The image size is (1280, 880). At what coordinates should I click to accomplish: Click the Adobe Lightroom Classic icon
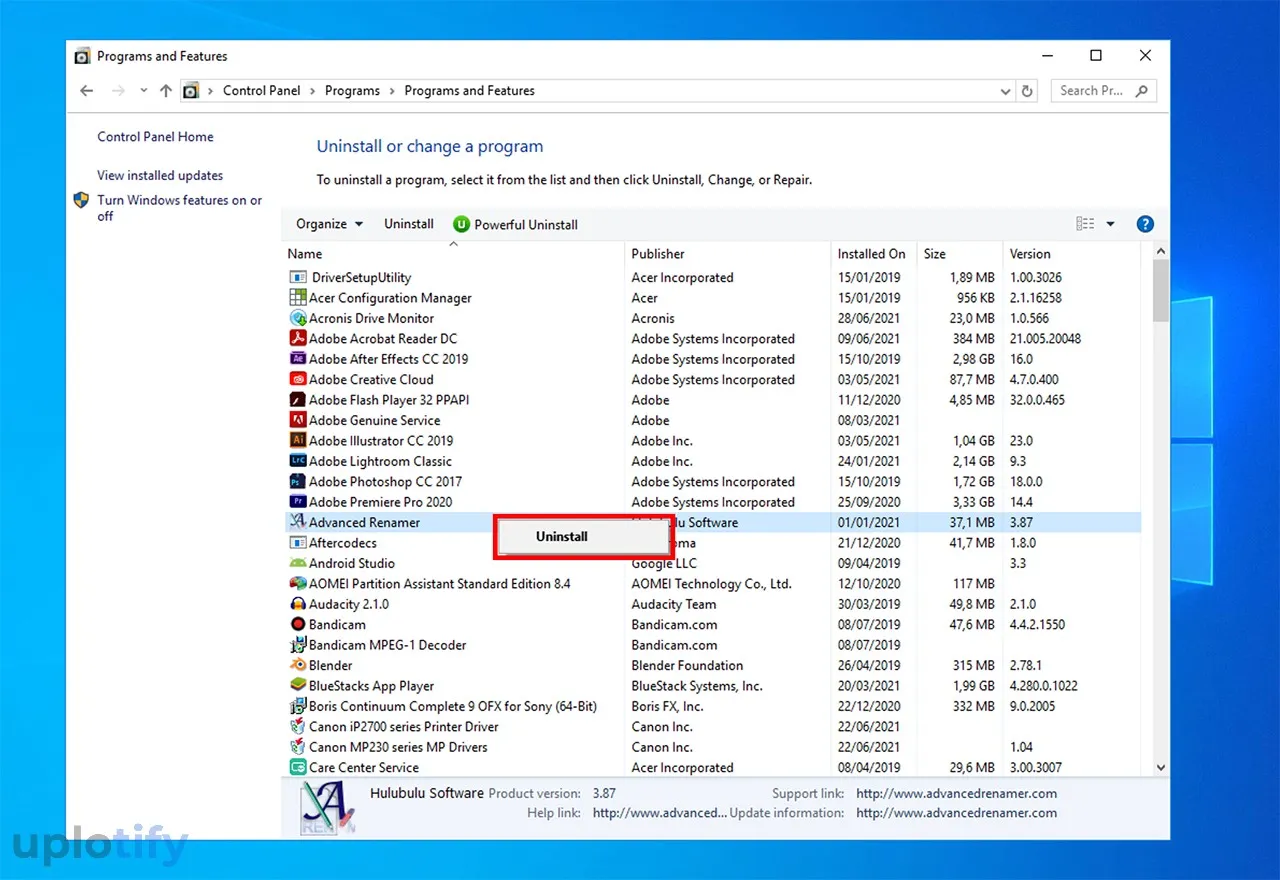tap(297, 461)
